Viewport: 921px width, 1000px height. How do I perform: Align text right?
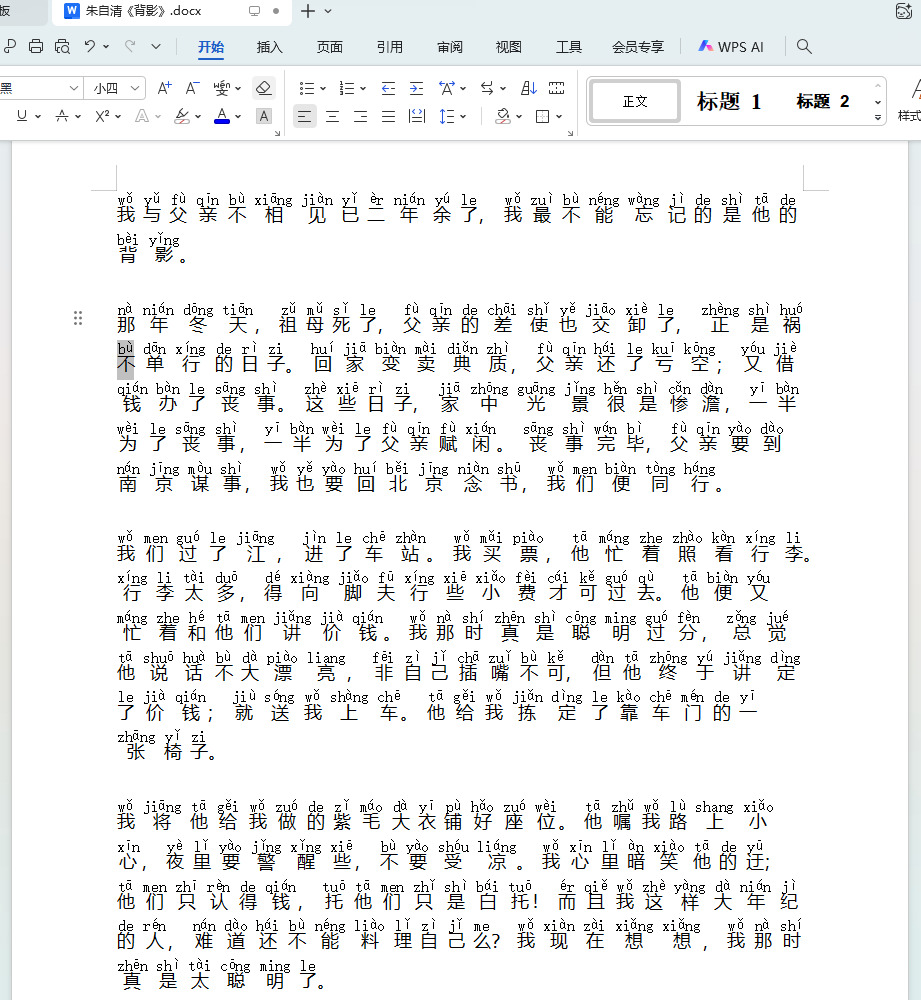coord(360,117)
